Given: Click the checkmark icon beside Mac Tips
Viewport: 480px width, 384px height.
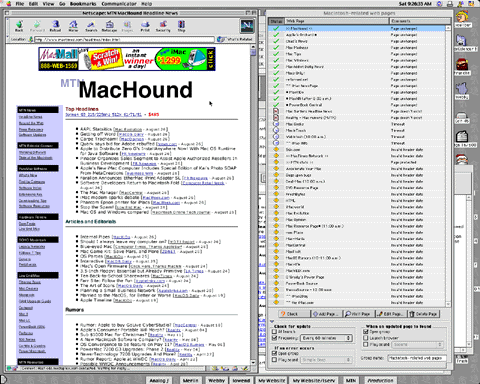Looking at the screenshot, I should tap(276, 54).
